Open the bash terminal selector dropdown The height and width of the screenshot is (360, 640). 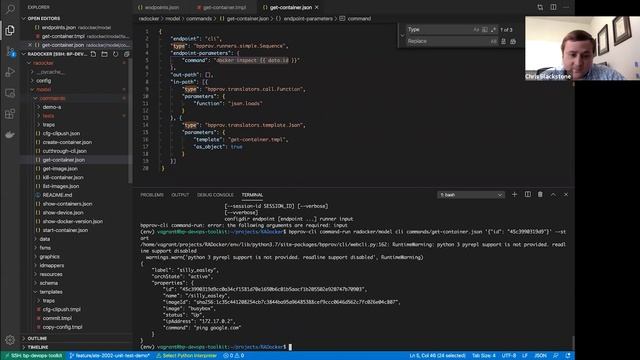point(471,195)
